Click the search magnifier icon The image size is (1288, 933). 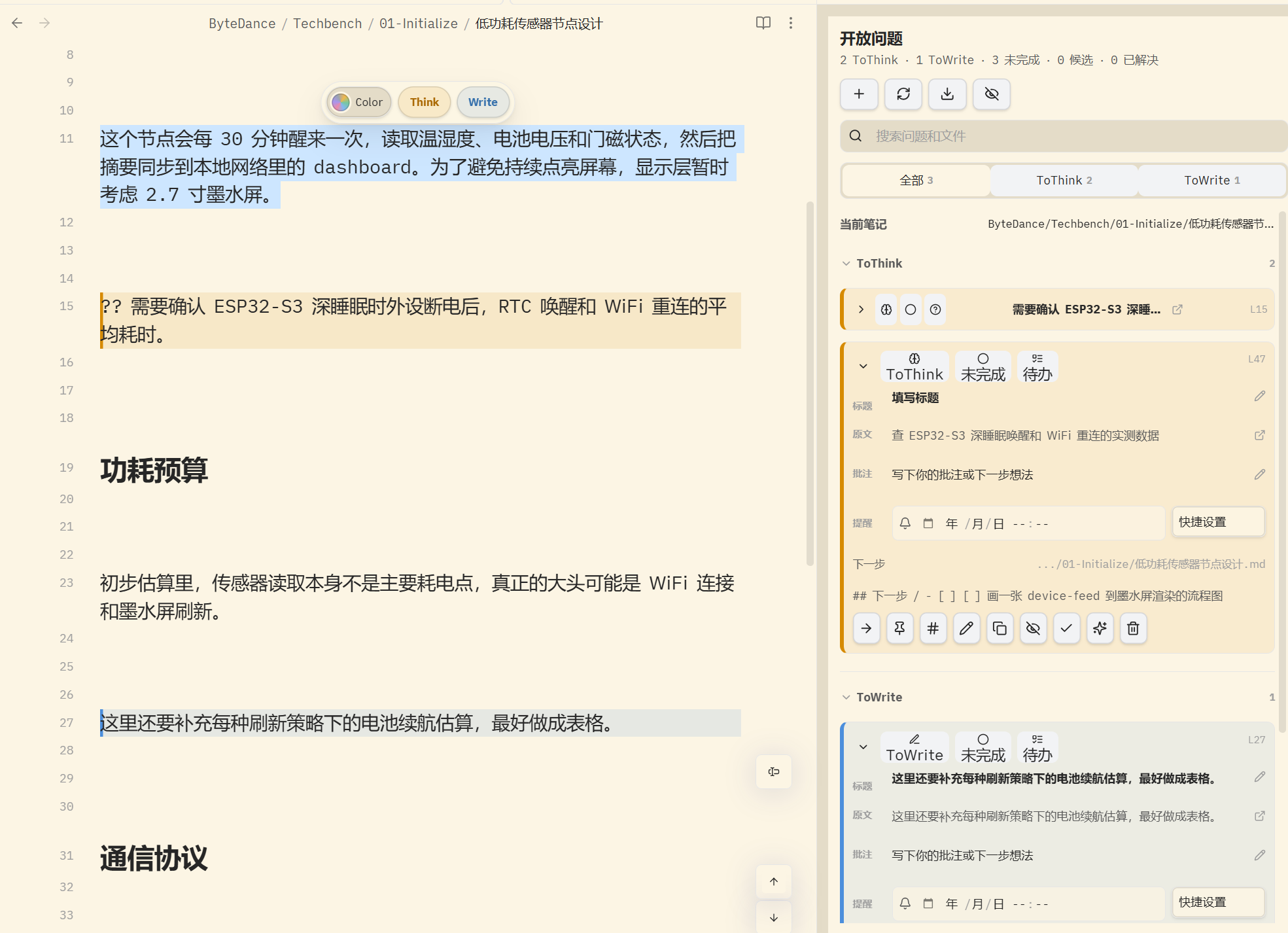coord(856,136)
